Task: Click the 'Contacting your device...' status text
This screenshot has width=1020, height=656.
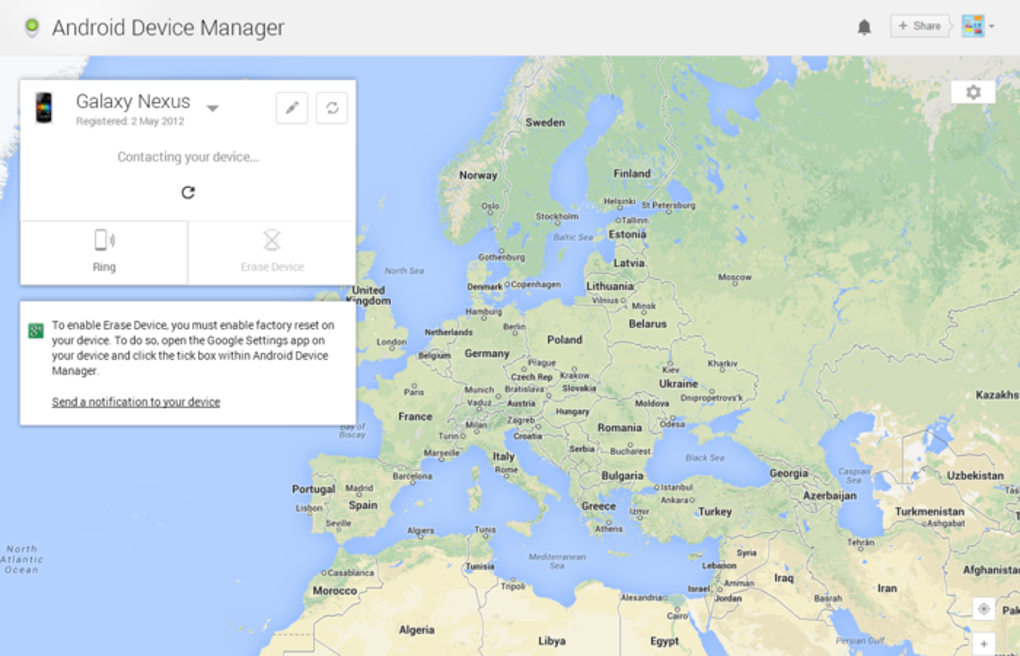Action: click(x=188, y=157)
